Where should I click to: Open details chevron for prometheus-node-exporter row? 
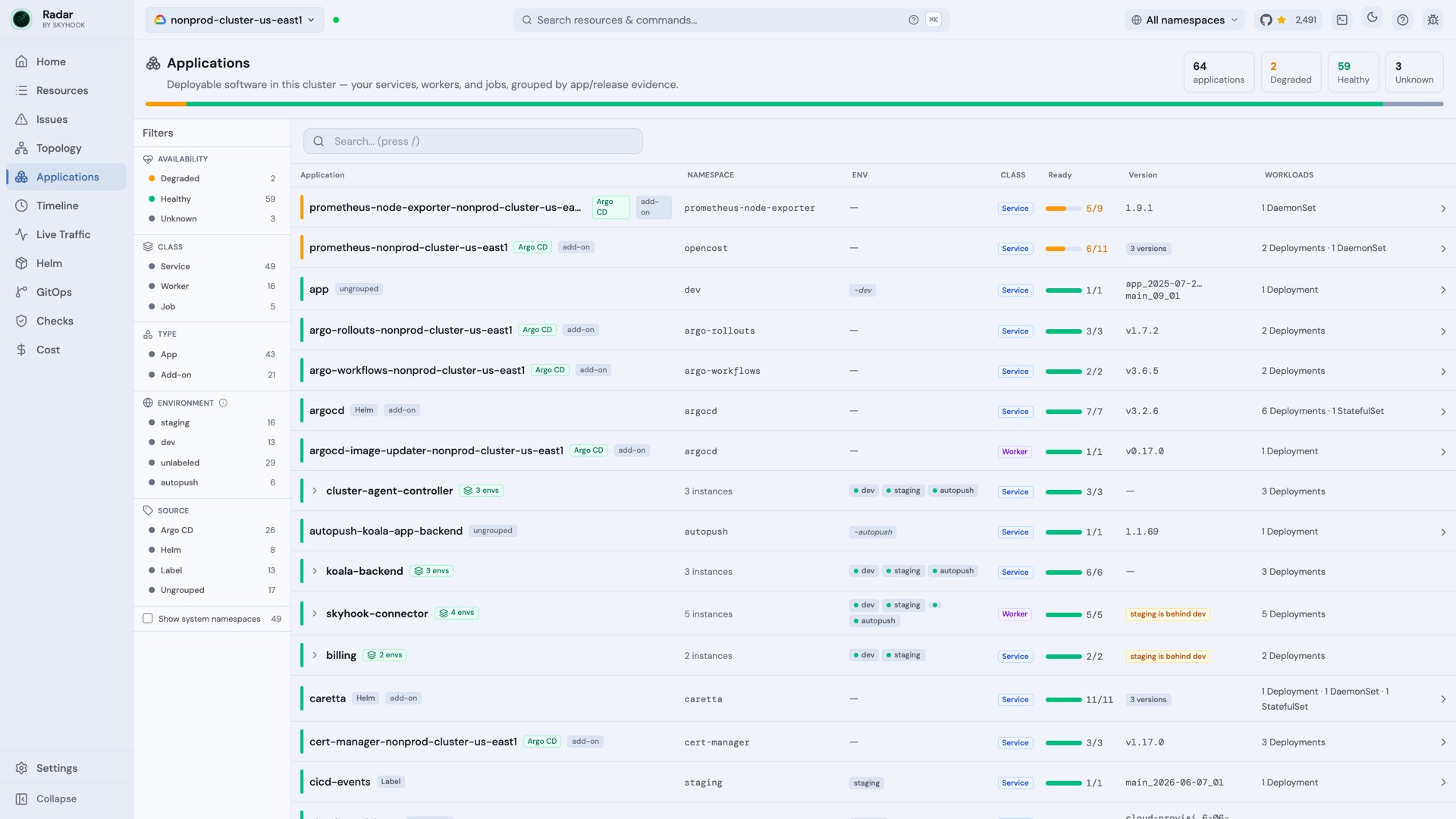tap(1443, 209)
